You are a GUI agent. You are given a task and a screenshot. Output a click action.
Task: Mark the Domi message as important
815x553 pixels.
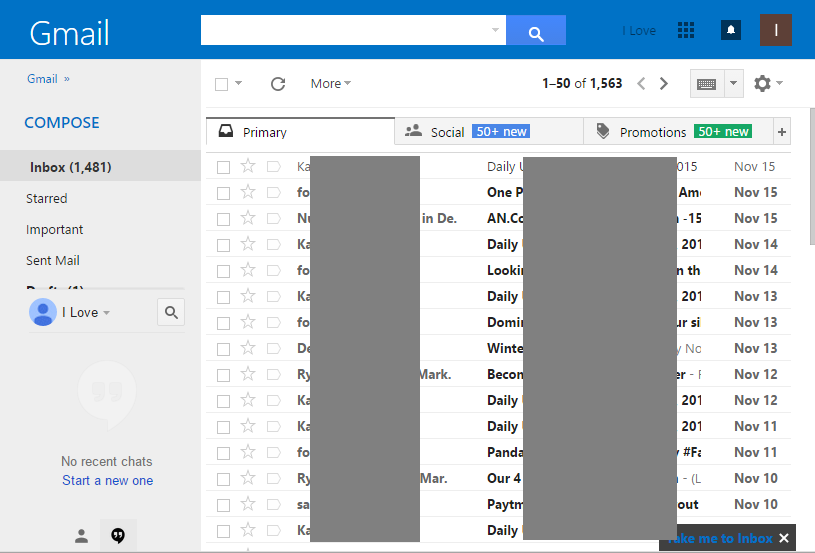click(x=274, y=322)
